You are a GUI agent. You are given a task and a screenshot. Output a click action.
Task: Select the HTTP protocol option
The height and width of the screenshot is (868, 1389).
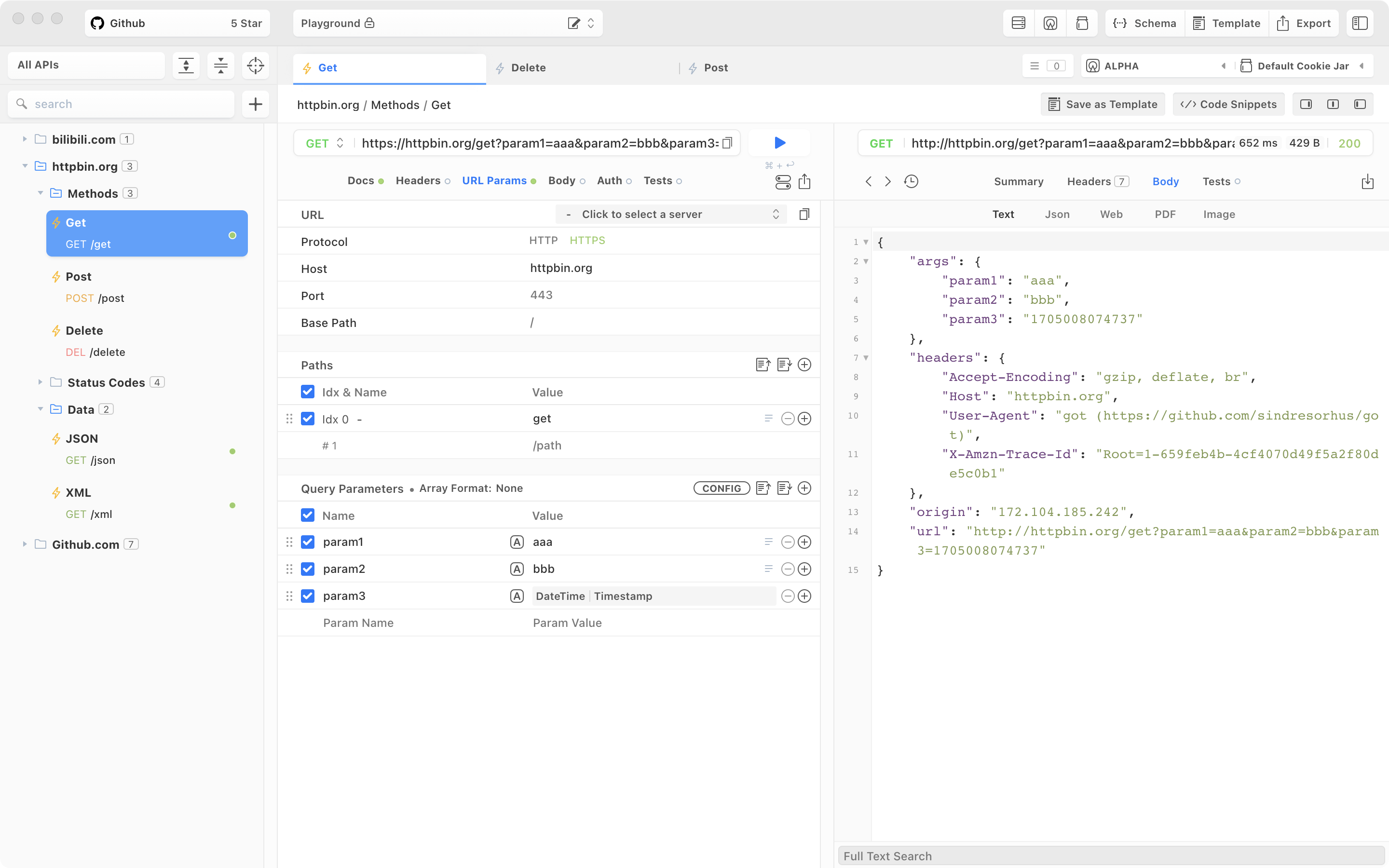click(x=543, y=241)
